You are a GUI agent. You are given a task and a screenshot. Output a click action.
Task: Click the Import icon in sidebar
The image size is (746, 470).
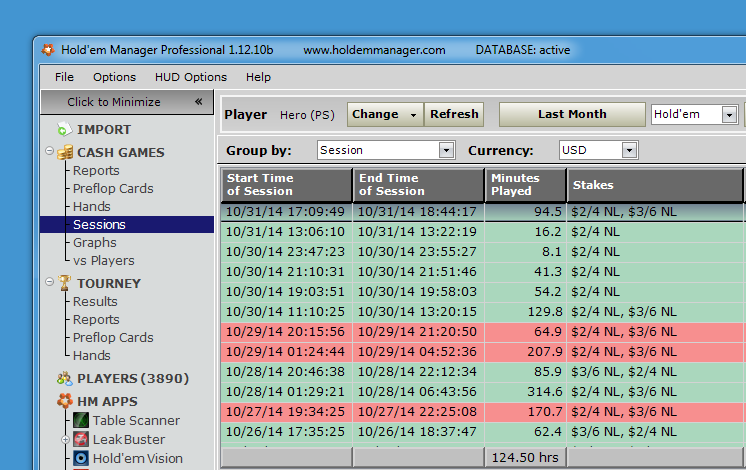click(64, 129)
